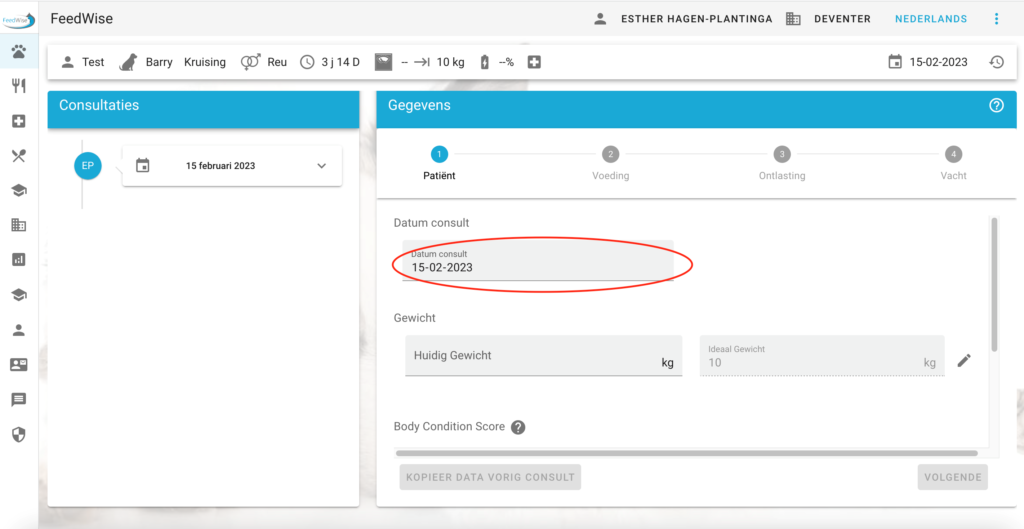
Task: Click the dog icon next to Barry
Action: (129, 62)
